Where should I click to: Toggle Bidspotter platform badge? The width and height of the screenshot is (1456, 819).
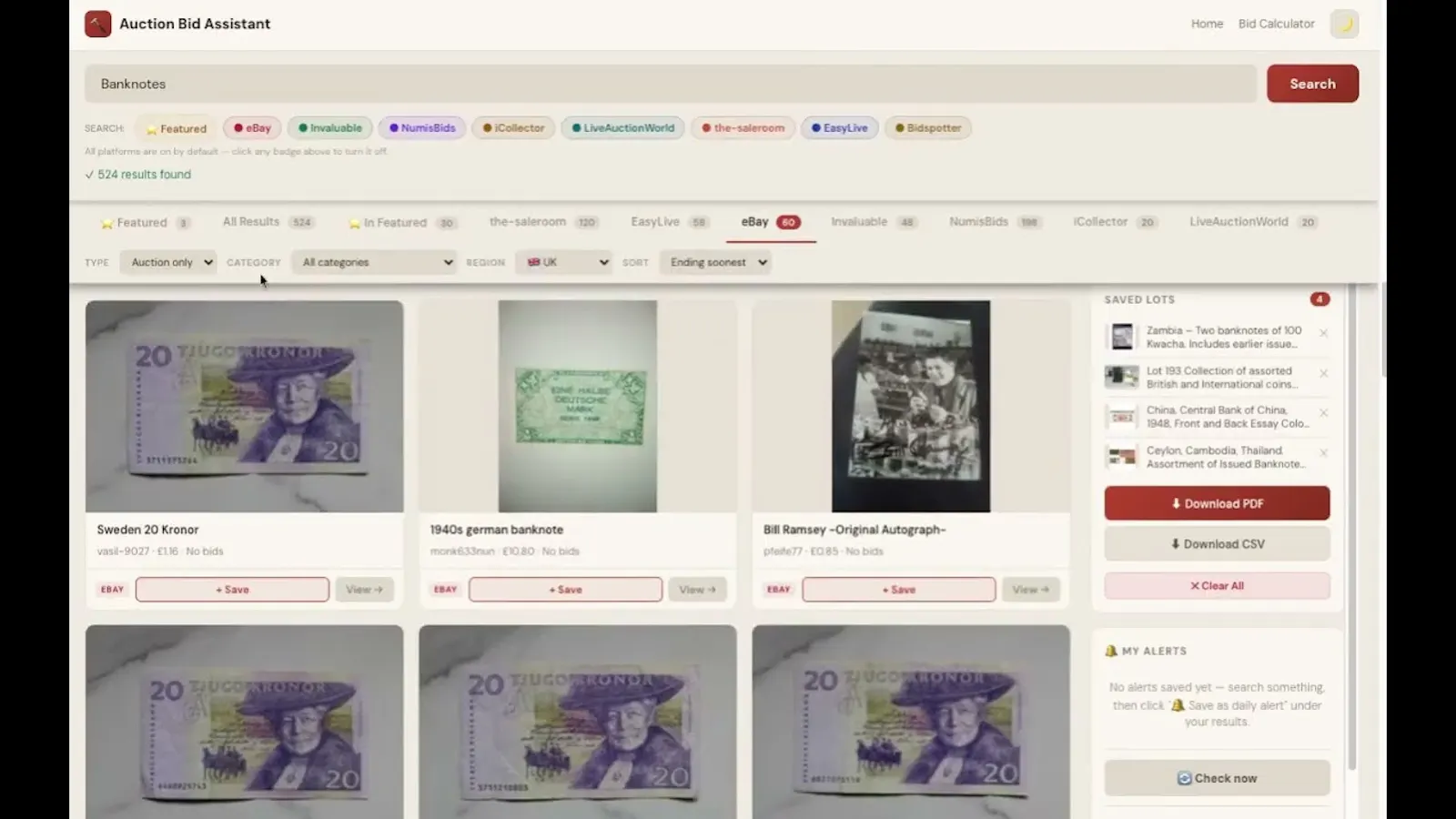928,128
